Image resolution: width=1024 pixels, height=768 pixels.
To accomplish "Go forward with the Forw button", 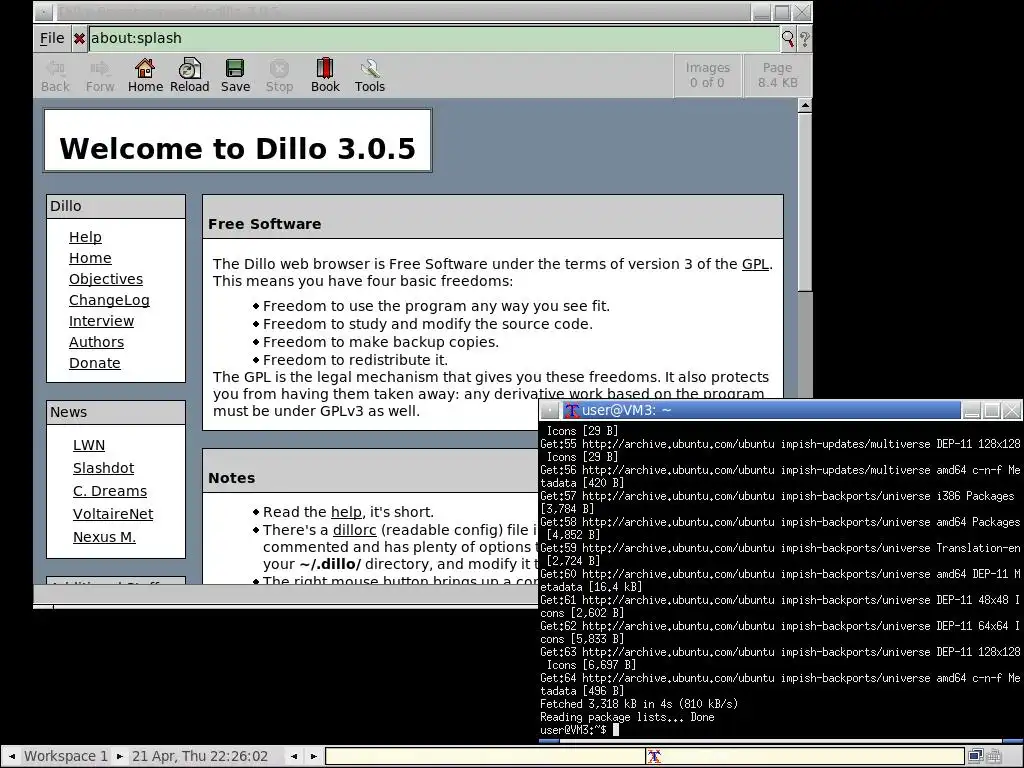I will (x=100, y=76).
